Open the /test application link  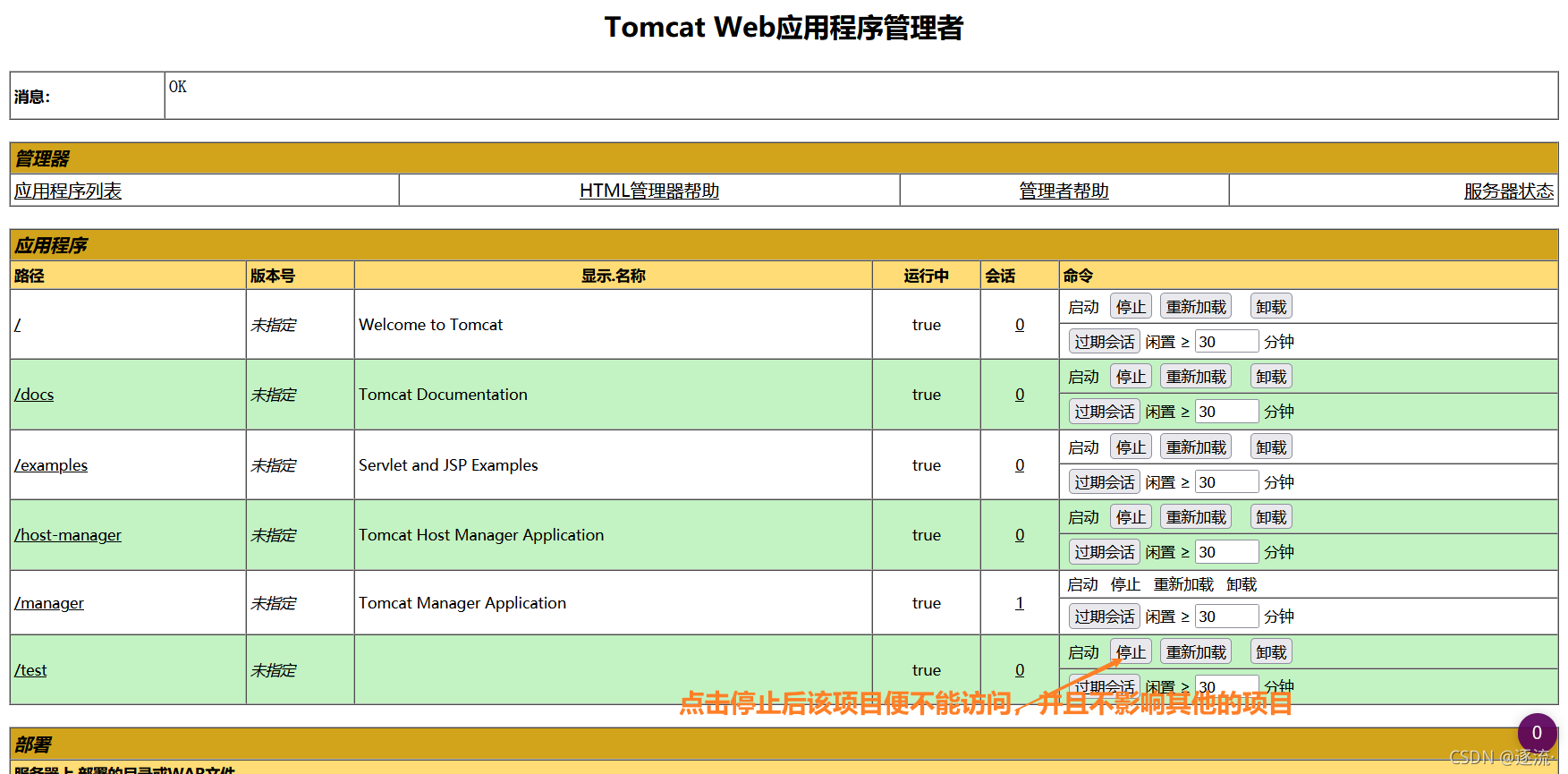[30, 670]
